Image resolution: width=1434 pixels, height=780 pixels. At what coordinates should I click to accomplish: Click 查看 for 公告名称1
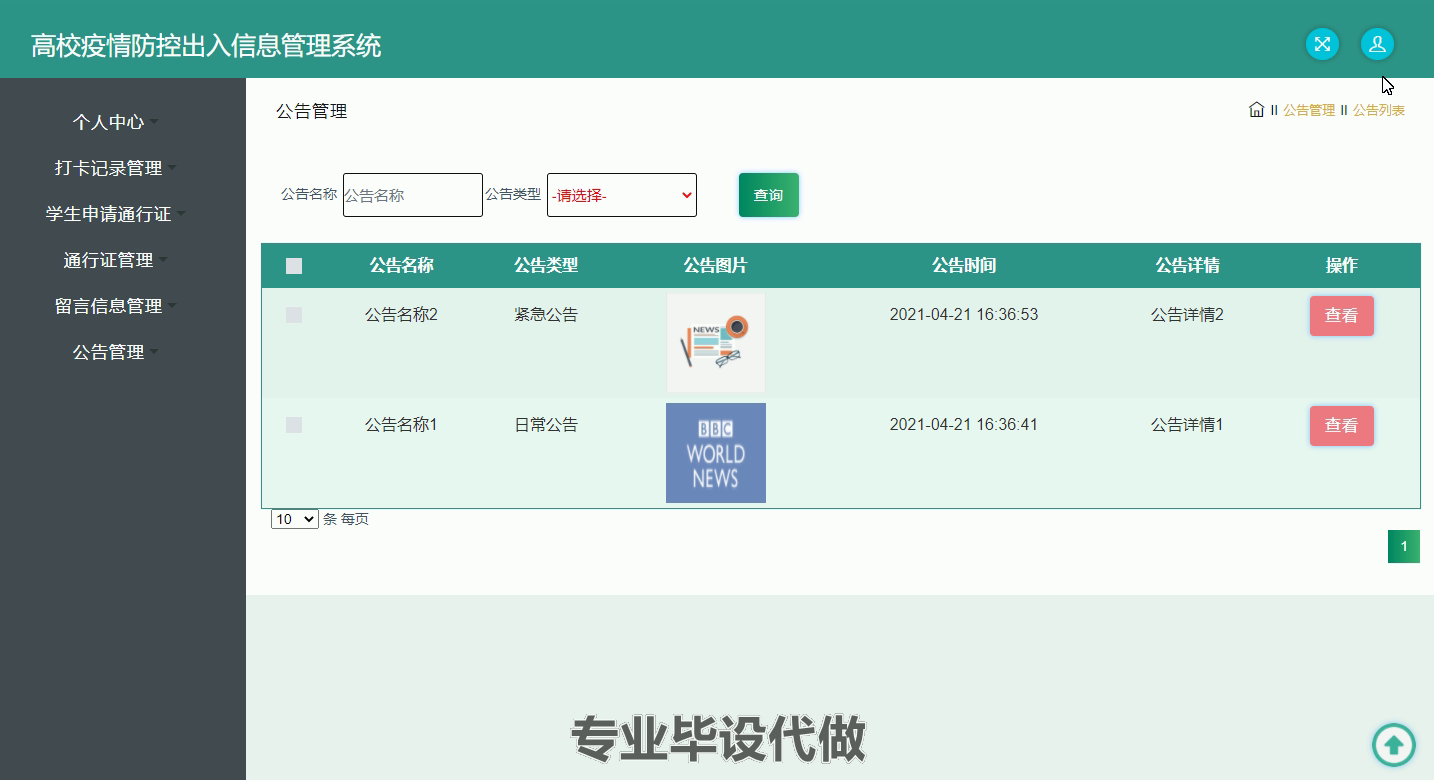click(1342, 426)
